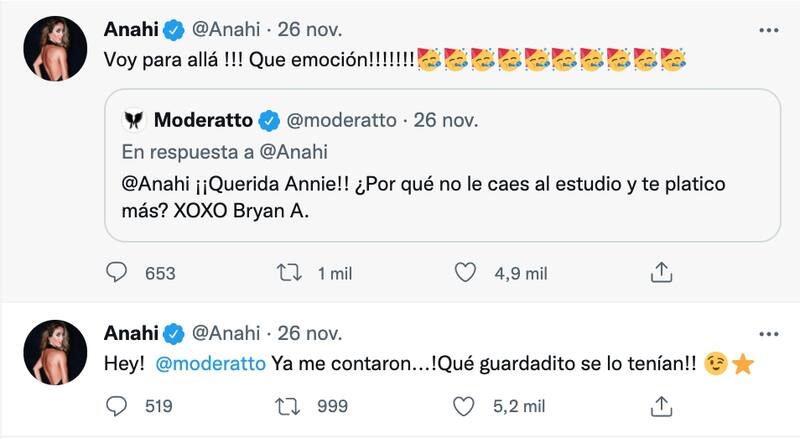Like the tweet with 4,9 mil likes
Viewport: 800px width, 439px height.
pos(464,273)
